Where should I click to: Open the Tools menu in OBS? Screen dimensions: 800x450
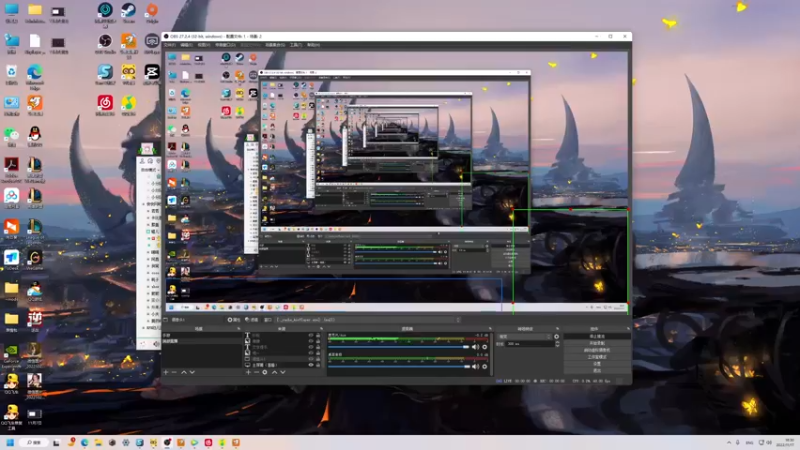pos(296,45)
